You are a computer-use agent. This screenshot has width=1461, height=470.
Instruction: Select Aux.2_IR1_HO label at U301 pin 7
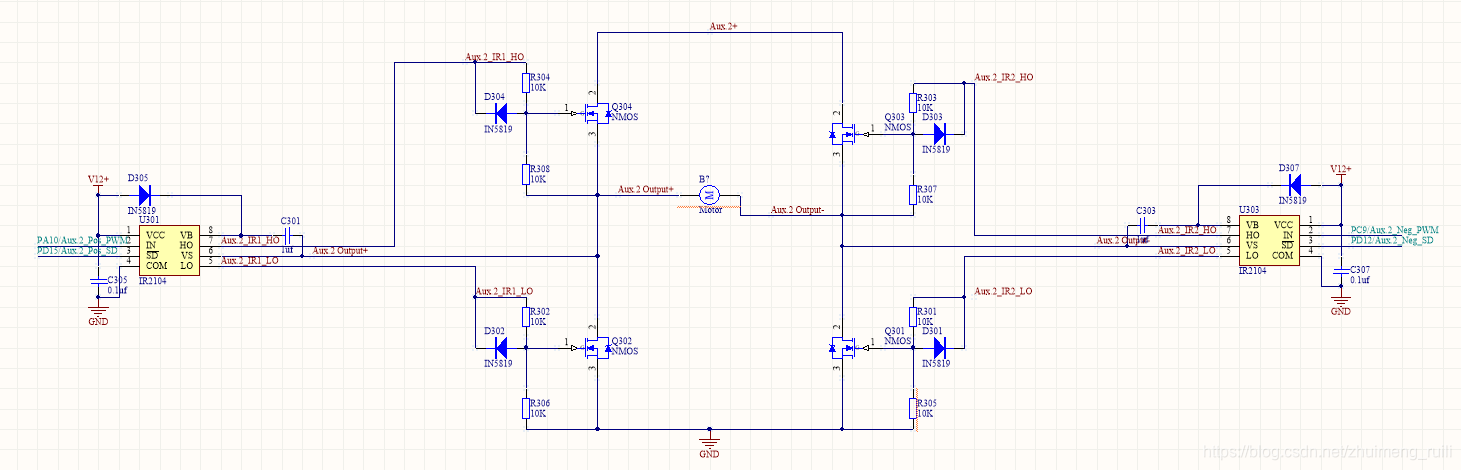click(x=250, y=240)
